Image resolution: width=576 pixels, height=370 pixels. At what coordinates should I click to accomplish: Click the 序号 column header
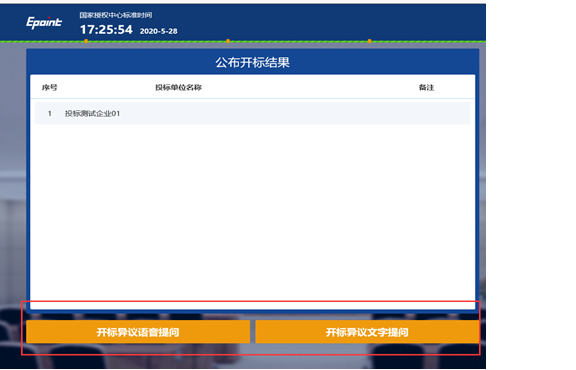click(x=50, y=87)
